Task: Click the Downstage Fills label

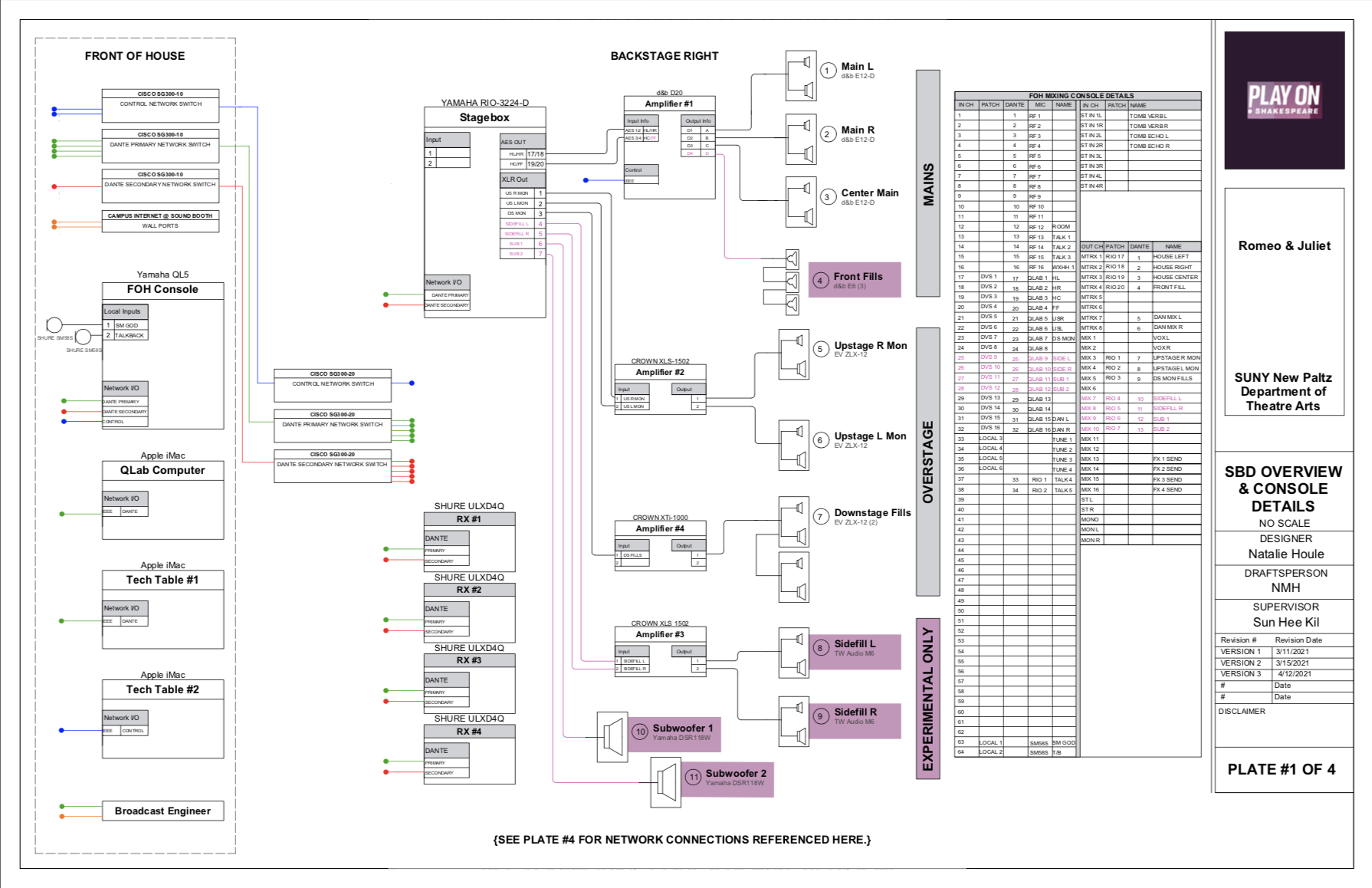Action: click(872, 513)
